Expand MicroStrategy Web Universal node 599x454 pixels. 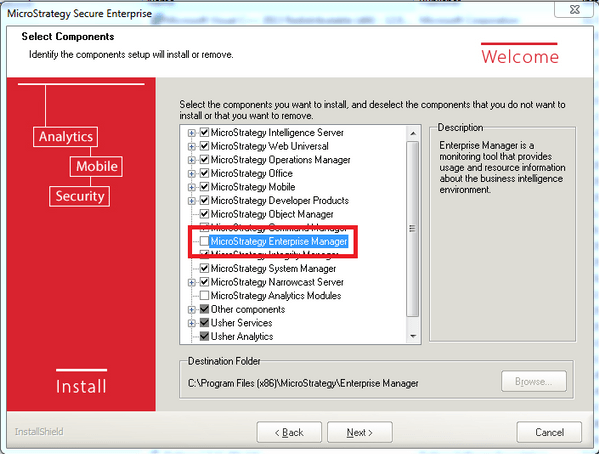click(192, 146)
